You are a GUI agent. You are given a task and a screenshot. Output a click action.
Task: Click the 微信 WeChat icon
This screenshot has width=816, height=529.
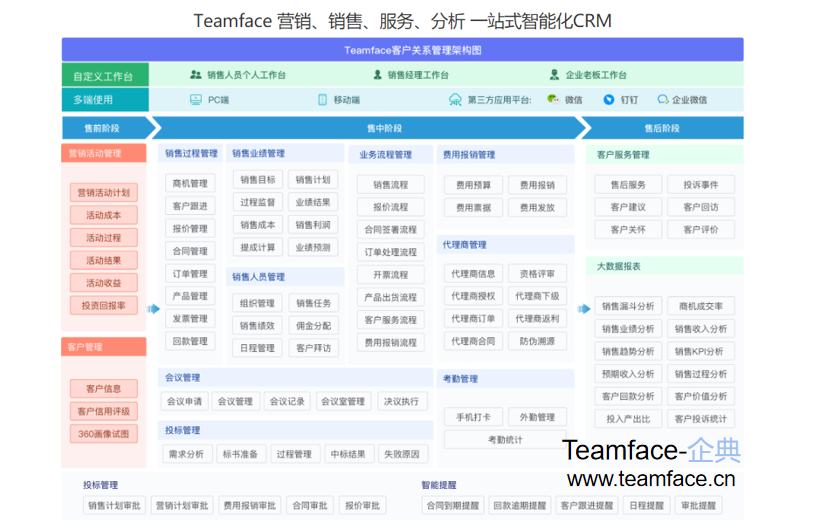click(x=553, y=99)
